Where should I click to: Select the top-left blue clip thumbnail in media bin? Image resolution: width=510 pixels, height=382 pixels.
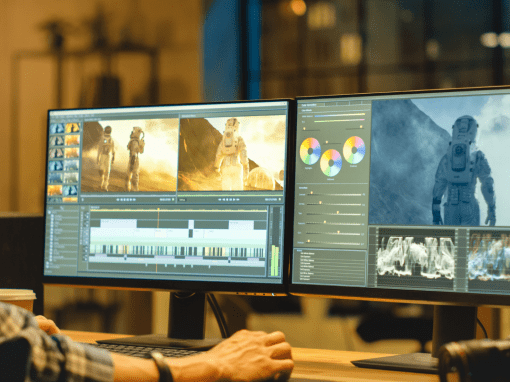(57, 129)
